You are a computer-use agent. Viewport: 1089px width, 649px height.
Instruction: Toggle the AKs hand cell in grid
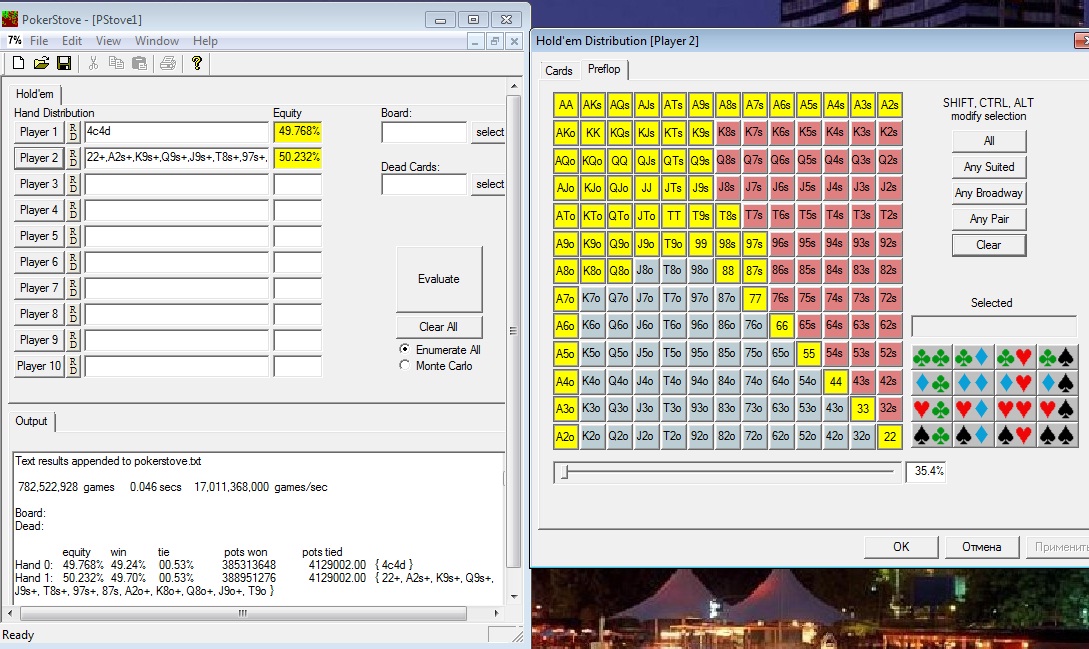tap(592, 105)
